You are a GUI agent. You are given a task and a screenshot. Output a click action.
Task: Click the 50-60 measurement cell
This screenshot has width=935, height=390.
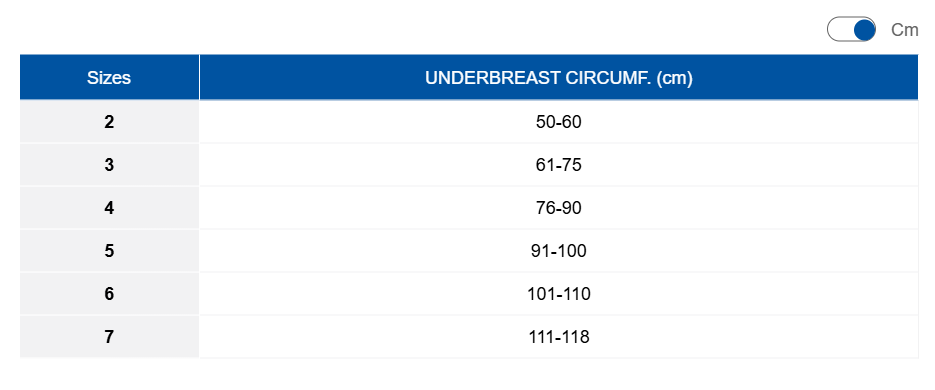pos(559,122)
